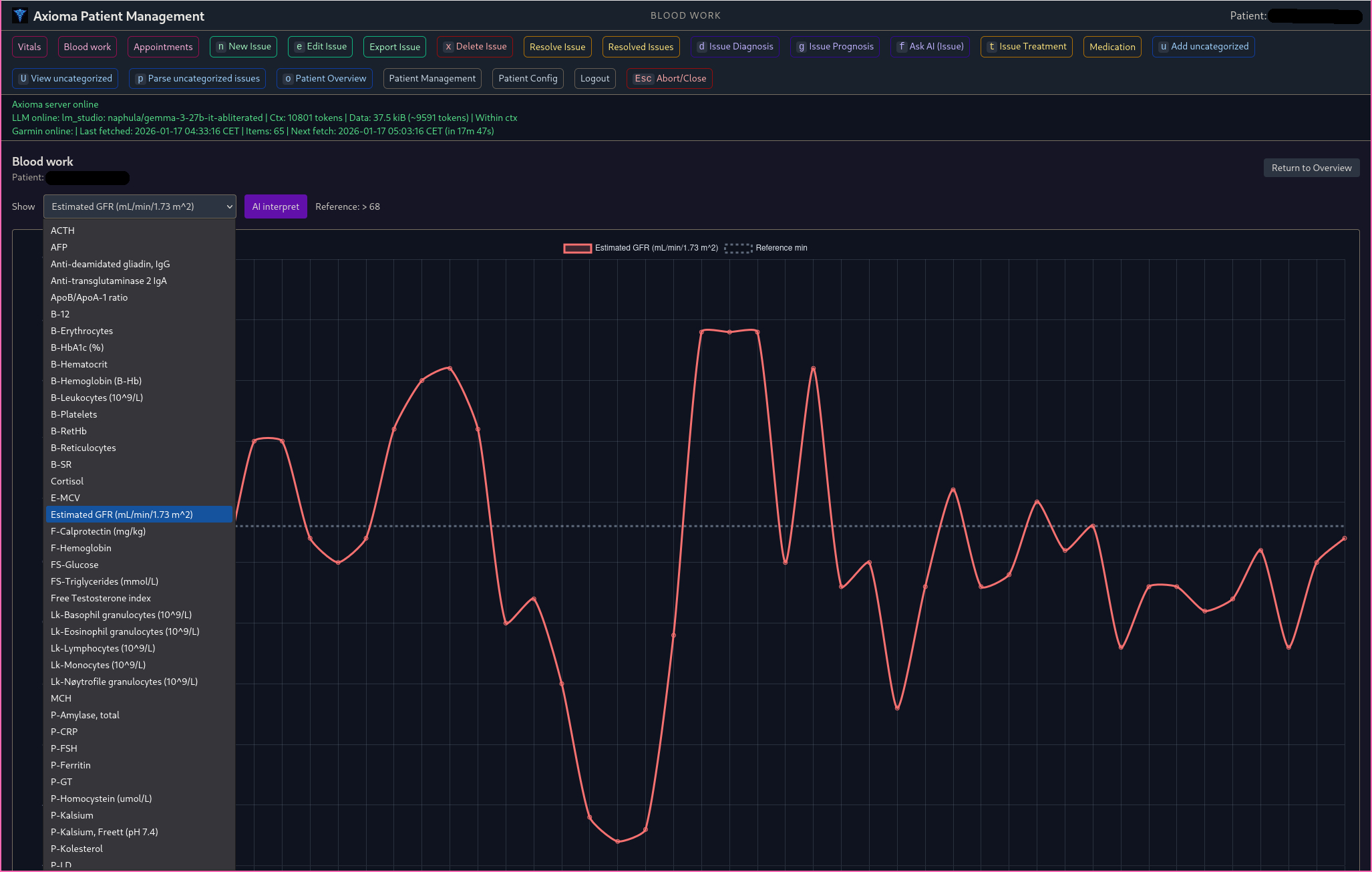Viewport: 1372px width, 872px height.
Task: Click Esc Abort/Close button
Action: click(x=669, y=78)
